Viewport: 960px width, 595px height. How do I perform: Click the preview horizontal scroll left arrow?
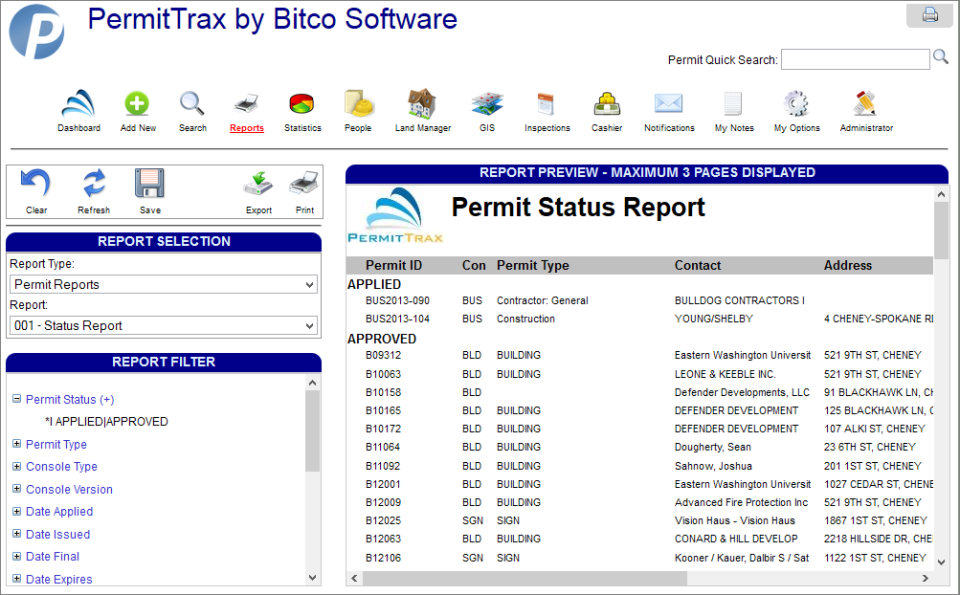coord(354,578)
